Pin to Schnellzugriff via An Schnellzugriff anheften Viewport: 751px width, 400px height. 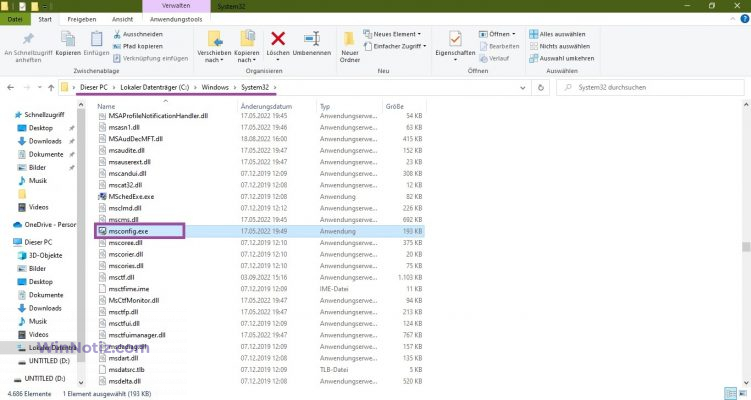tap(28, 47)
